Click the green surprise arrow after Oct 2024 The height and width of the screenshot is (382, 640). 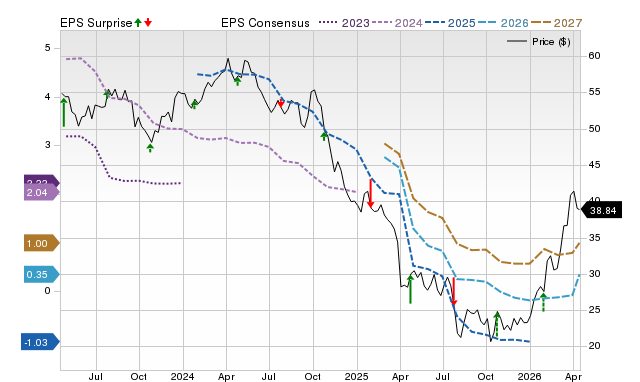pos(324,136)
